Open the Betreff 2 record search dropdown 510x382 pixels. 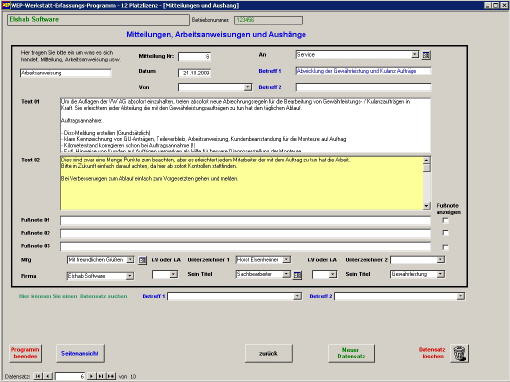click(x=460, y=296)
